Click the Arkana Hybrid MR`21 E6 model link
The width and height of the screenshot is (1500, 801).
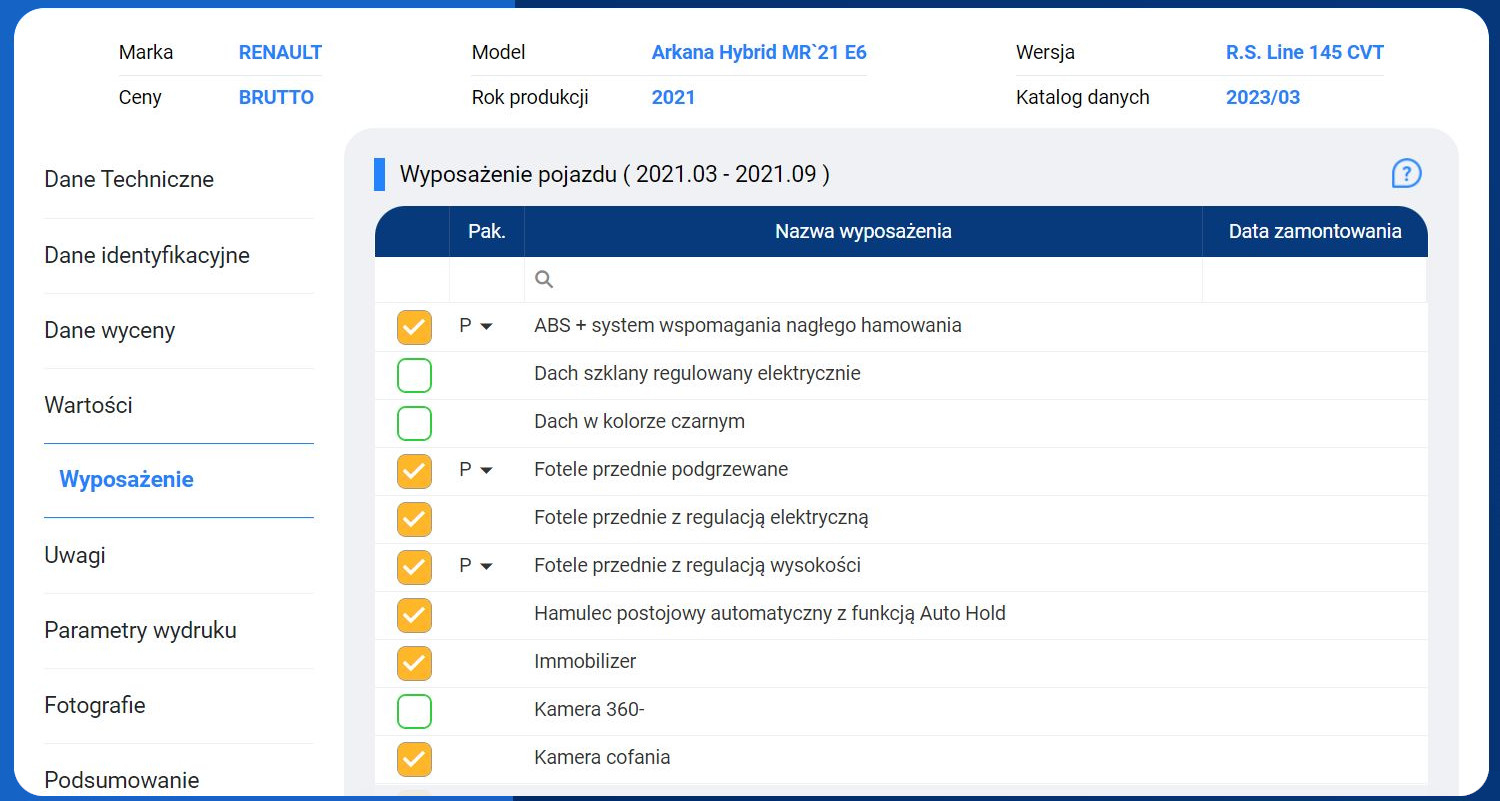click(759, 53)
